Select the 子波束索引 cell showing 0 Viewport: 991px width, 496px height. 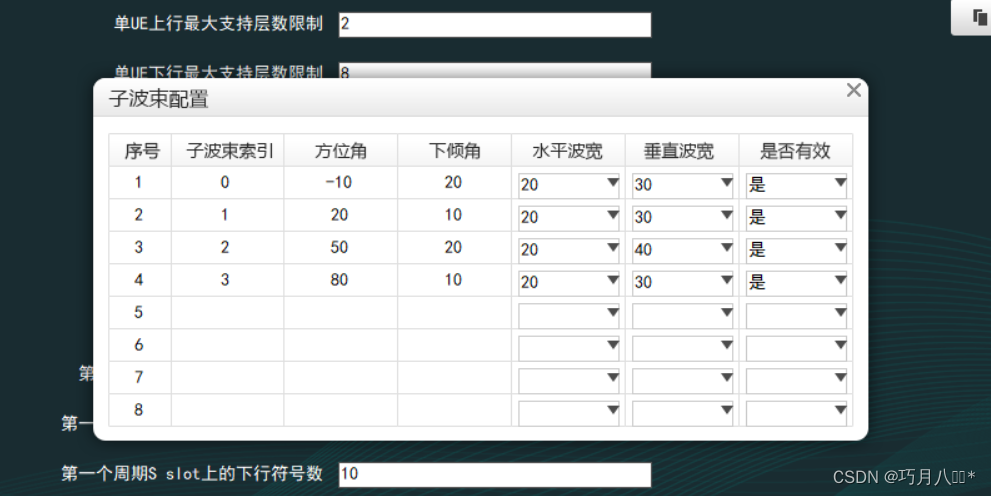228,183
